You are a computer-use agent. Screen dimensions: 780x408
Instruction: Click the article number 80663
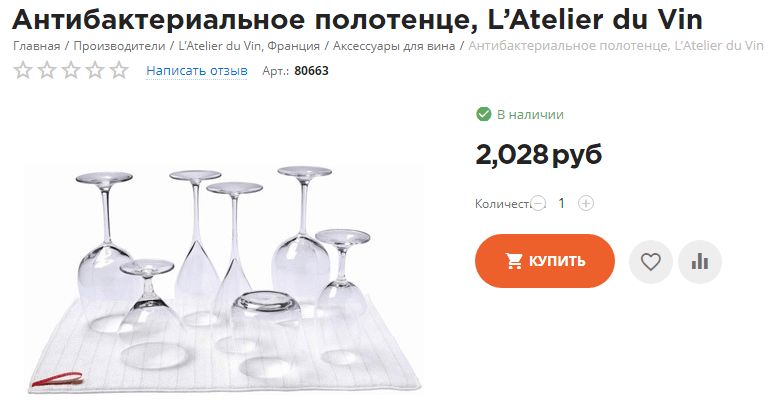click(x=311, y=71)
